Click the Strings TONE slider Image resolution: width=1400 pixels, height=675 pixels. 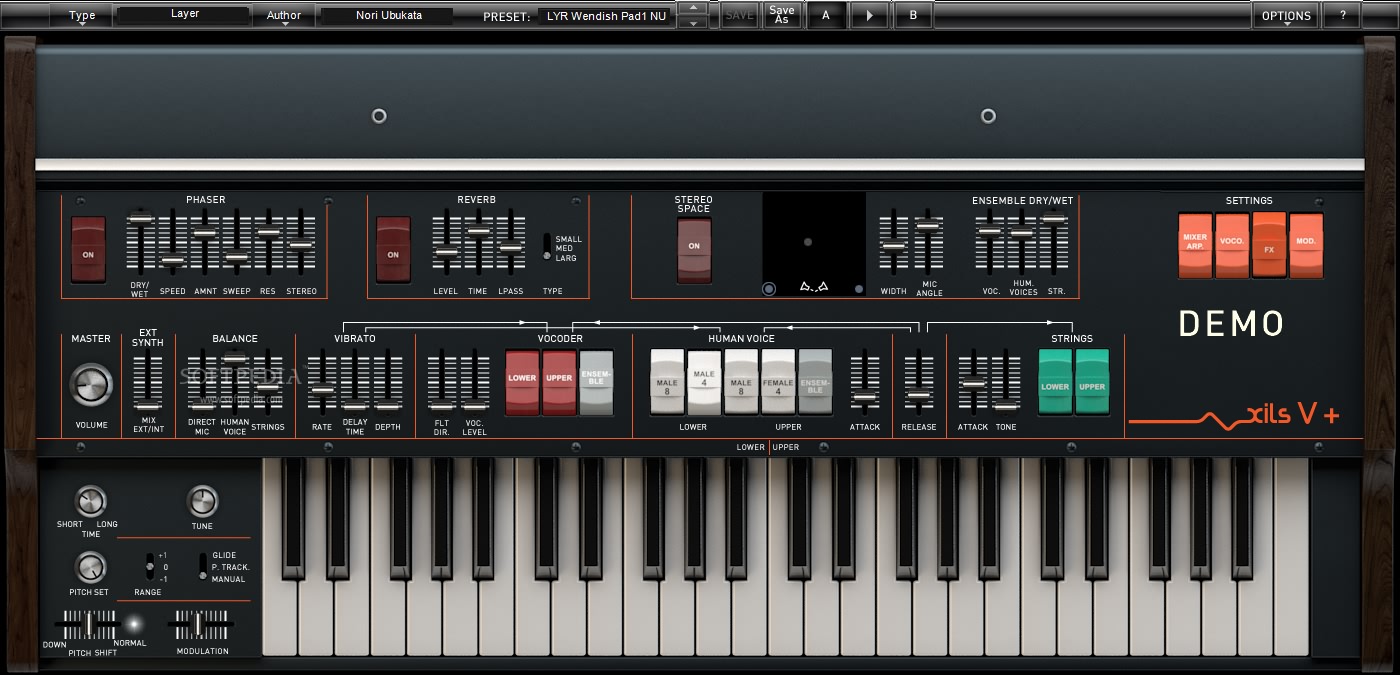pyautogui.click(x=1006, y=382)
